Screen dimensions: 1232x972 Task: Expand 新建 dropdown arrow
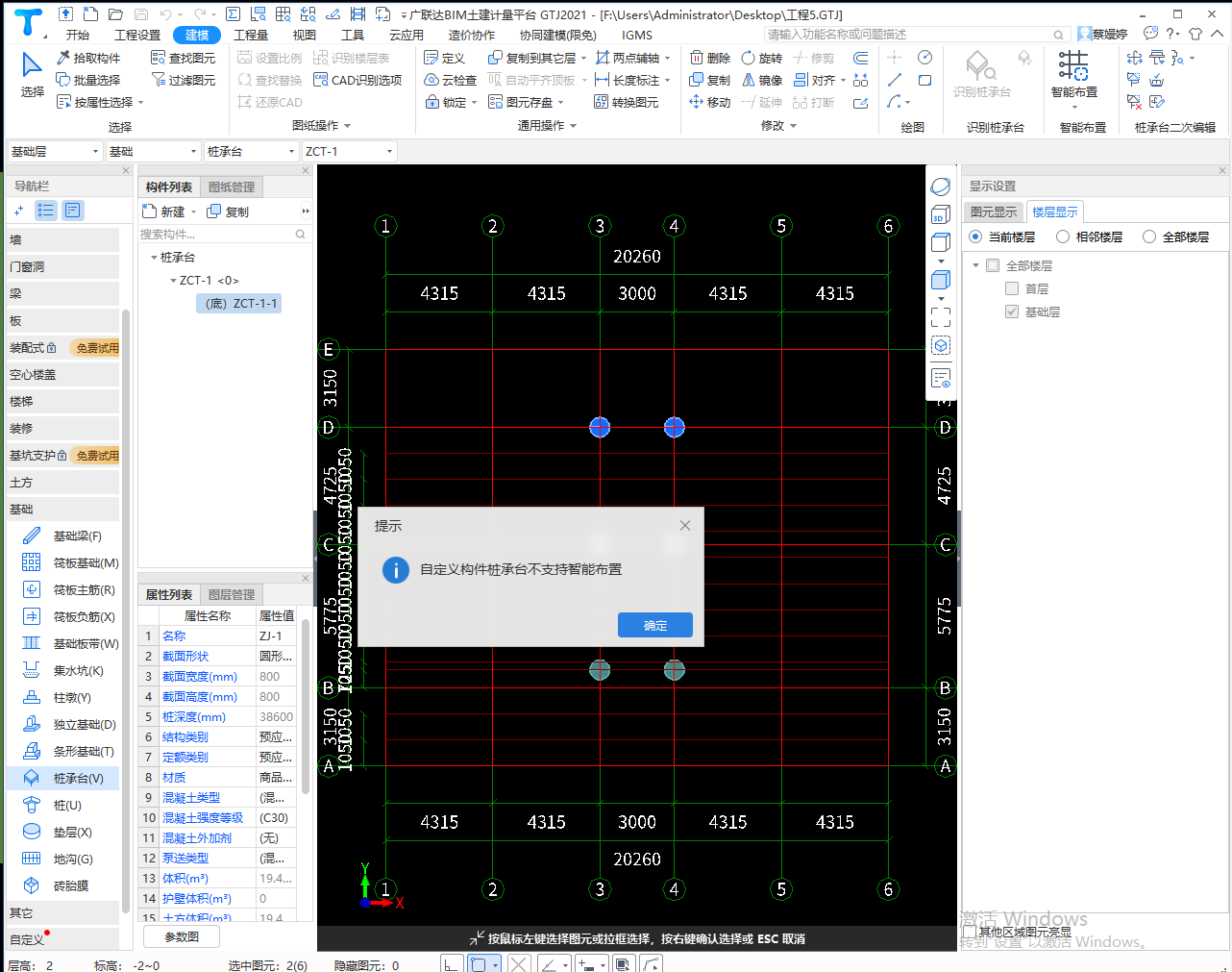pyautogui.click(x=193, y=212)
